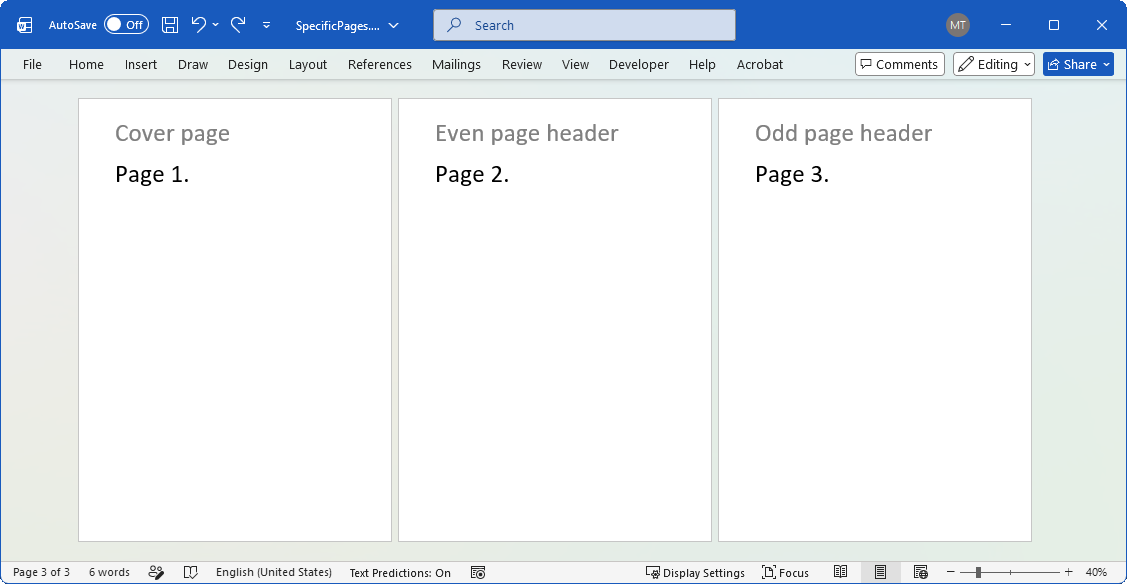The height and width of the screenshot is (584, 1127).
Task: Open Display Settings in status bar
Action: [x=695, y=573]
